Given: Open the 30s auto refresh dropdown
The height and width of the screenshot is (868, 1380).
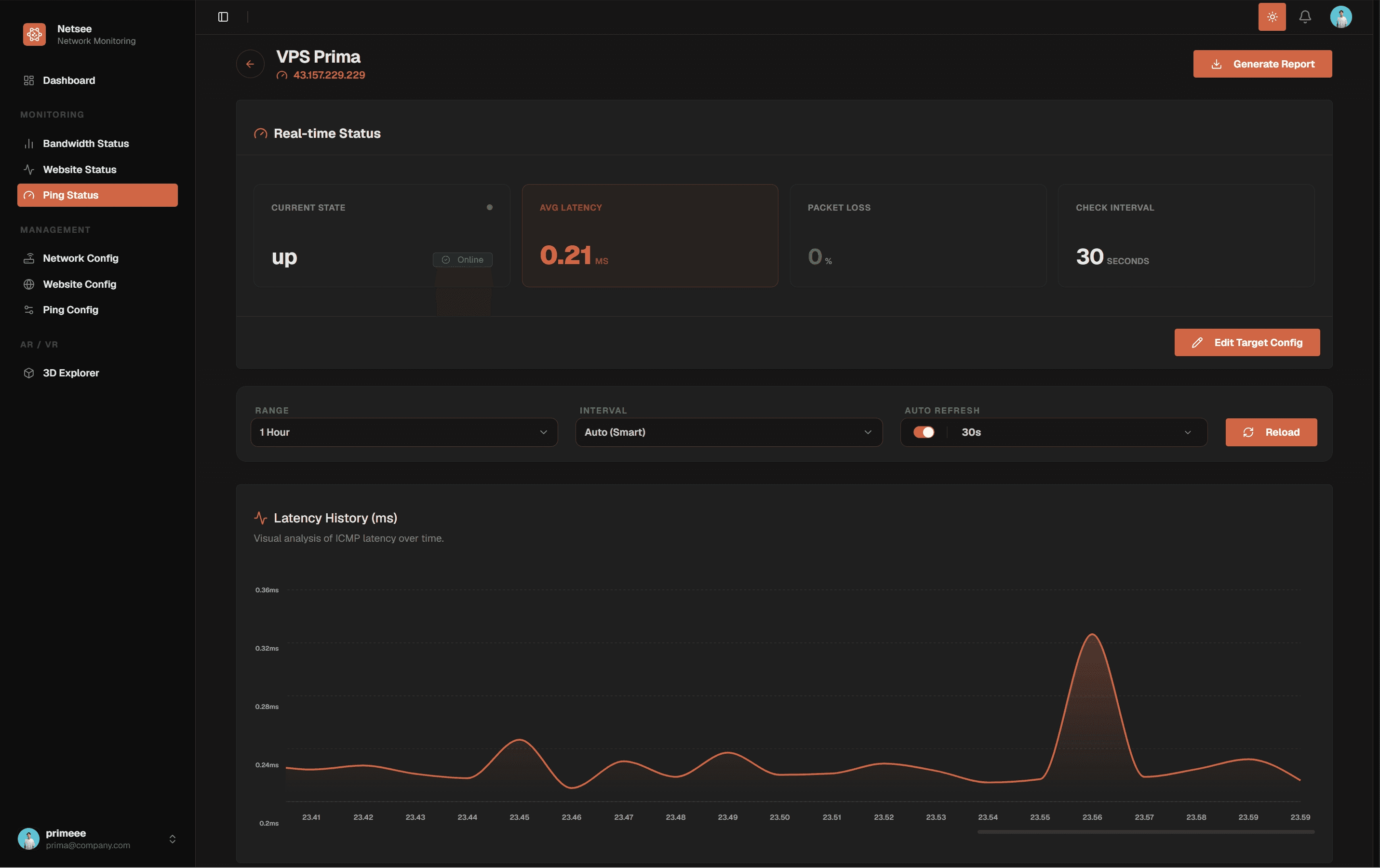Looking at the screenshot, I should coord(1076,433).
